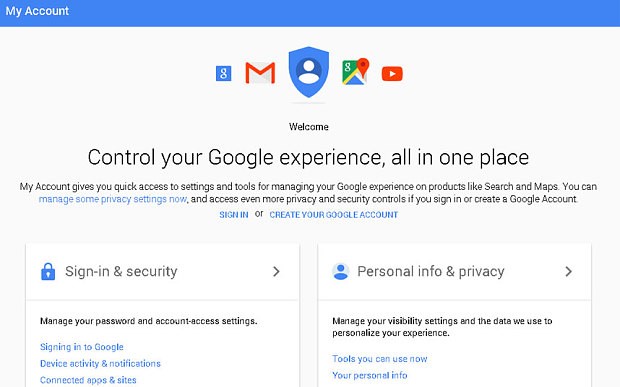Open the Gmail envelope icon
The image size is (620, 387).
260,73
